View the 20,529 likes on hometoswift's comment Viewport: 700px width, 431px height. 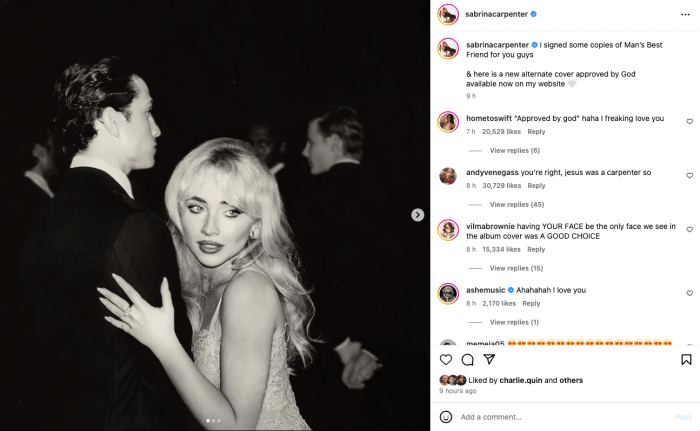[x=501, y=132]
